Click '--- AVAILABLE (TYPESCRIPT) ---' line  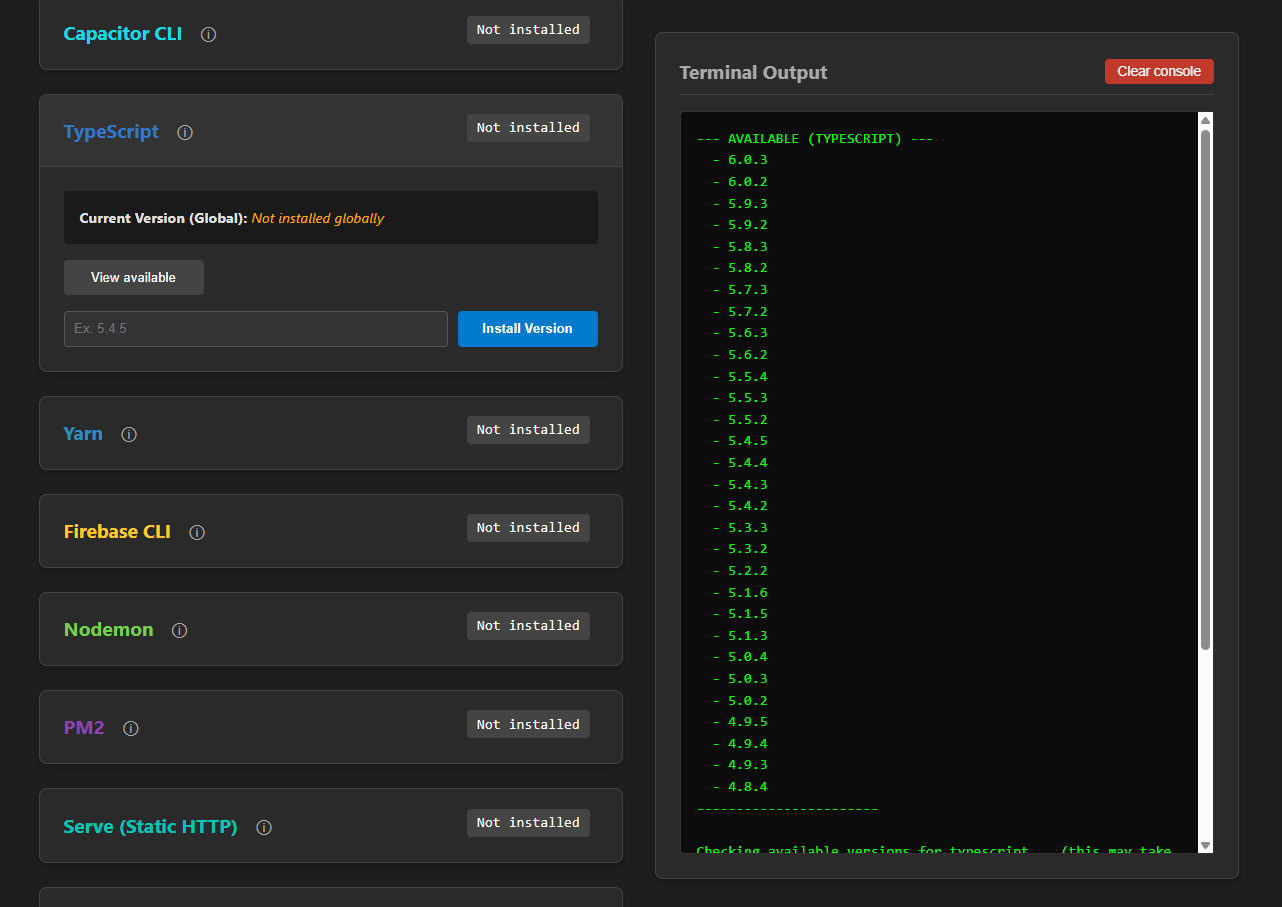click(x=814, y=139)
